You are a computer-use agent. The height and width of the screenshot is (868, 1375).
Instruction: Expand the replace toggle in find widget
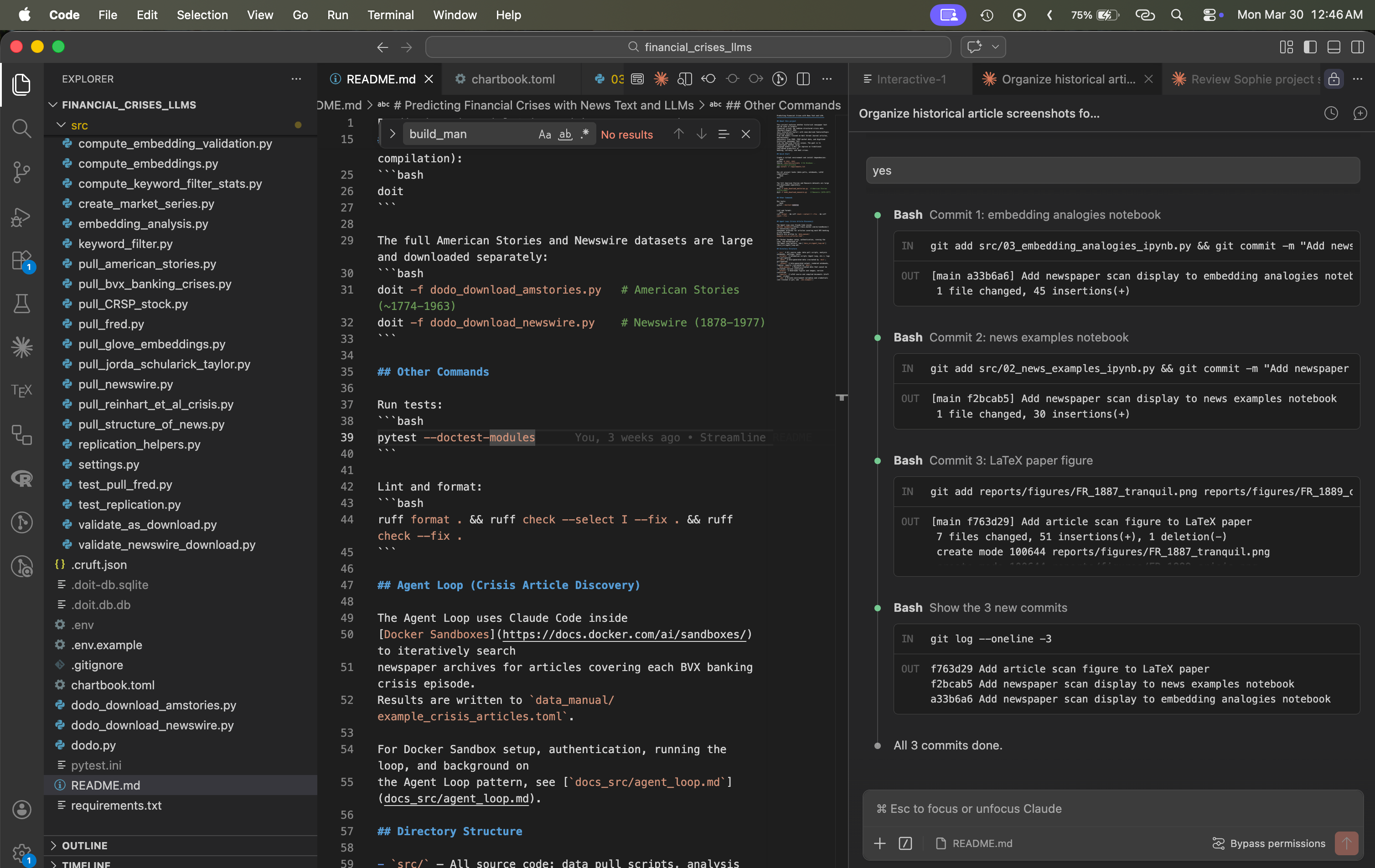tap(392, 134)
